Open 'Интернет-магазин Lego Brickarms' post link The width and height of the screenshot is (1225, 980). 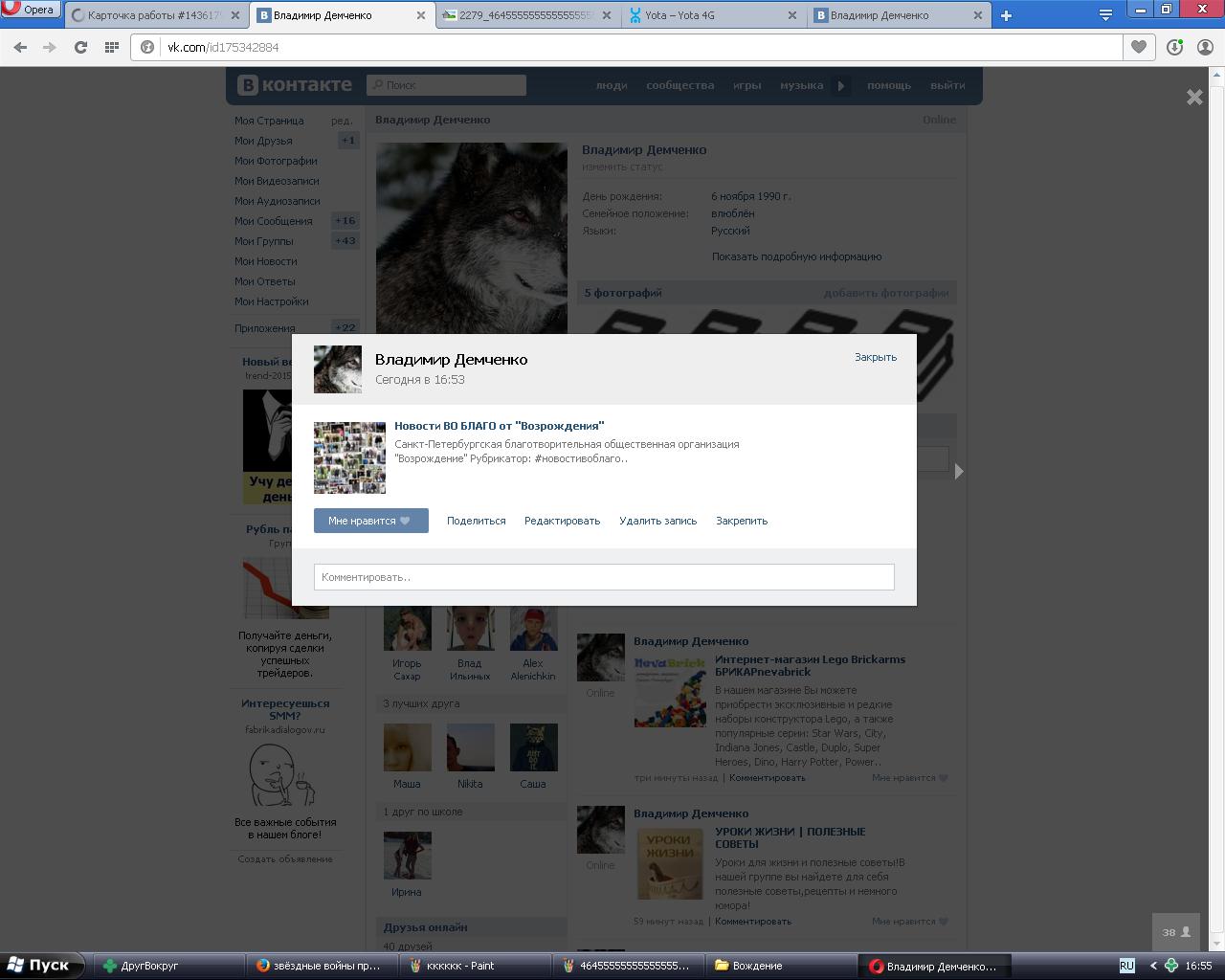(810, 665)
